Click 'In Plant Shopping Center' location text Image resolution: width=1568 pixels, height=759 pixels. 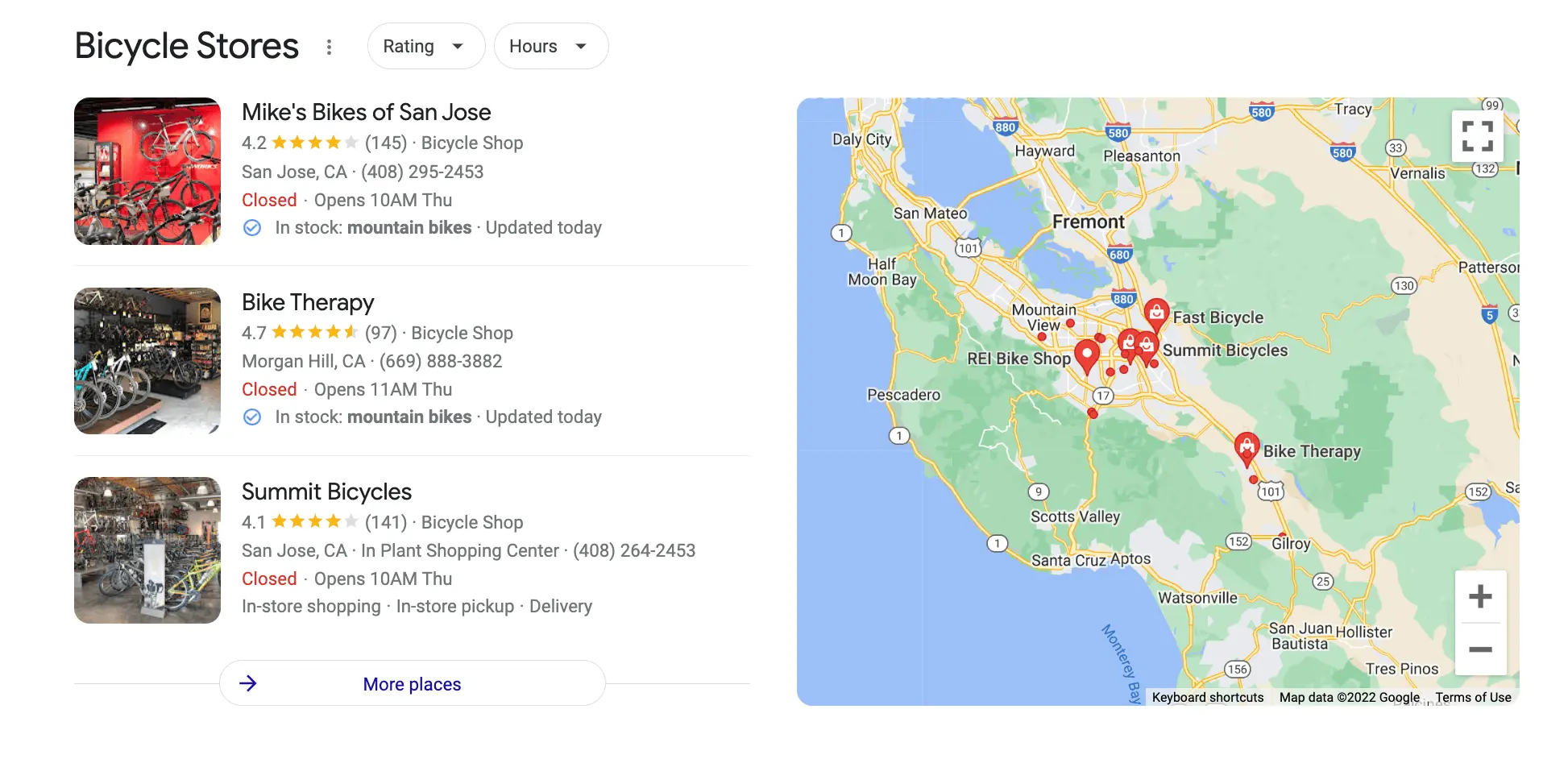[x=460, y=550]
